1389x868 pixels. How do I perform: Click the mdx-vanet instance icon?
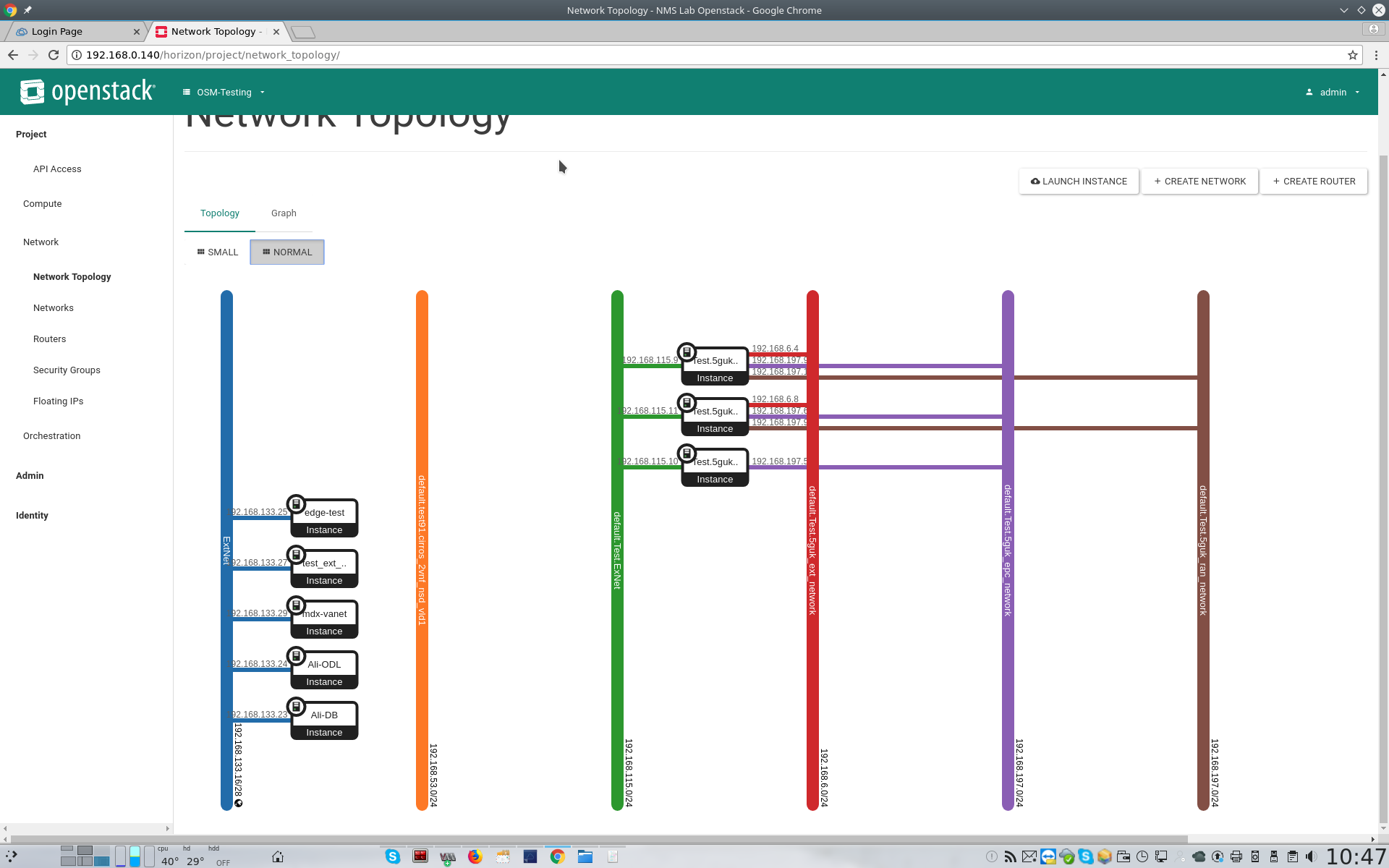(x=296, y=605)
